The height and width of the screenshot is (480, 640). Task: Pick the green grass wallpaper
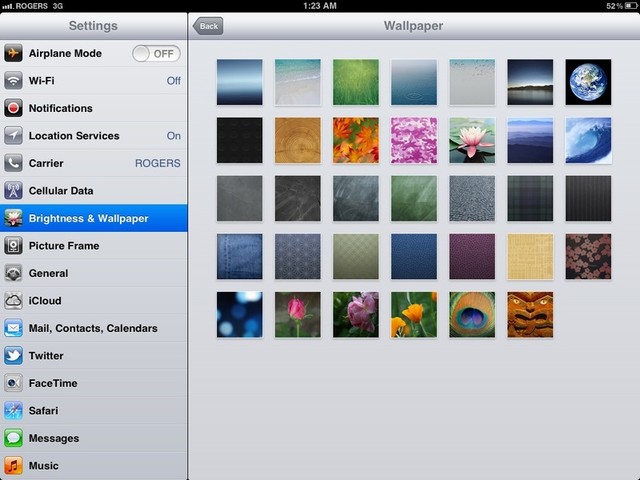(356, 82)
